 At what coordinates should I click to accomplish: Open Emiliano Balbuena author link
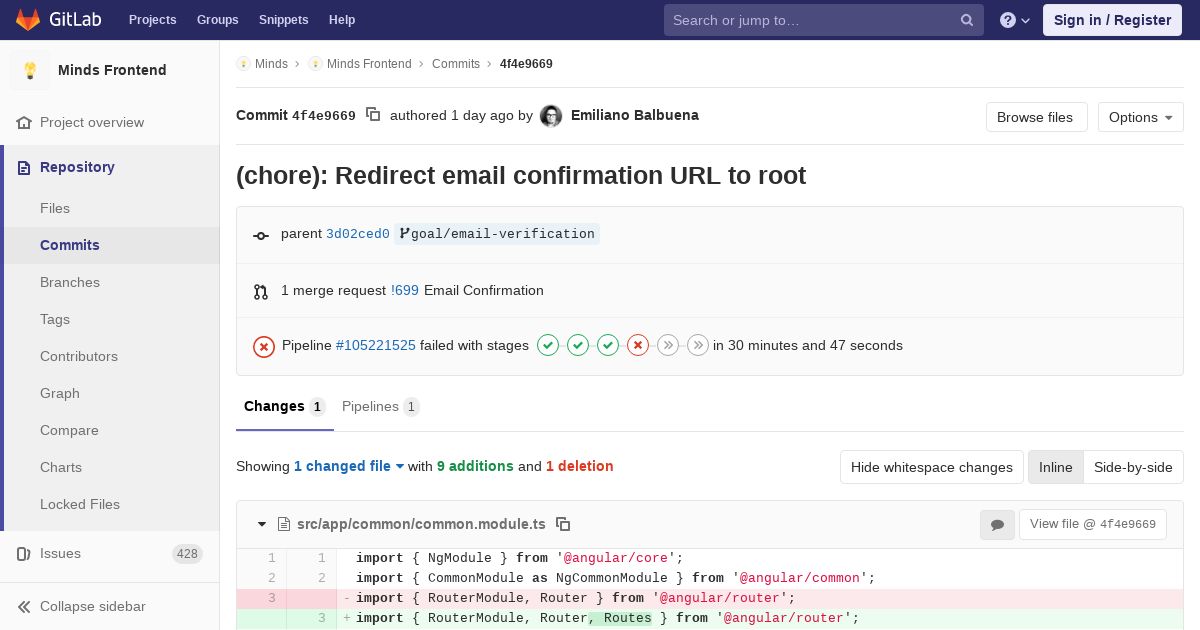point(635,116)
